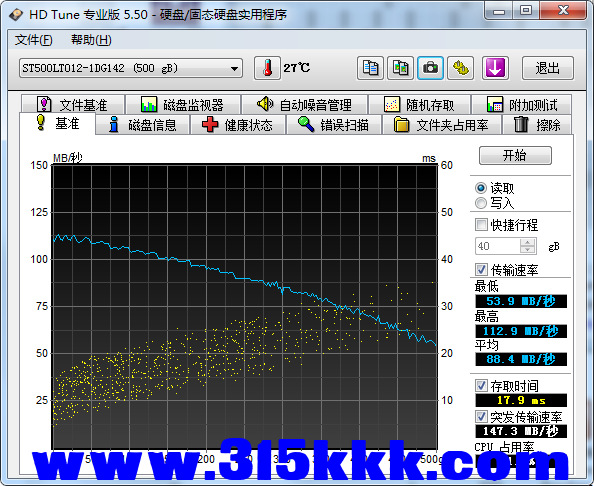This screenshot has width=594, height=486.
Task: Select the 写入 radio button
Action: tap(481, 203)
